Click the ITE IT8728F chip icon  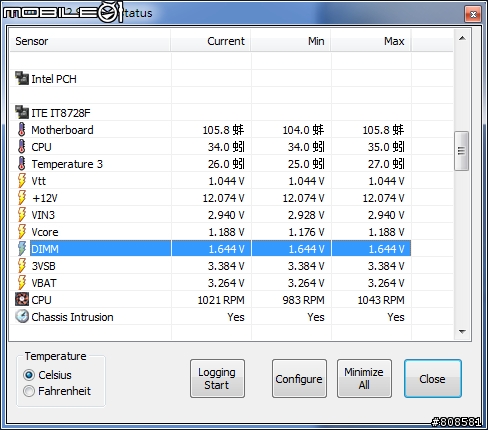point(22,112)
